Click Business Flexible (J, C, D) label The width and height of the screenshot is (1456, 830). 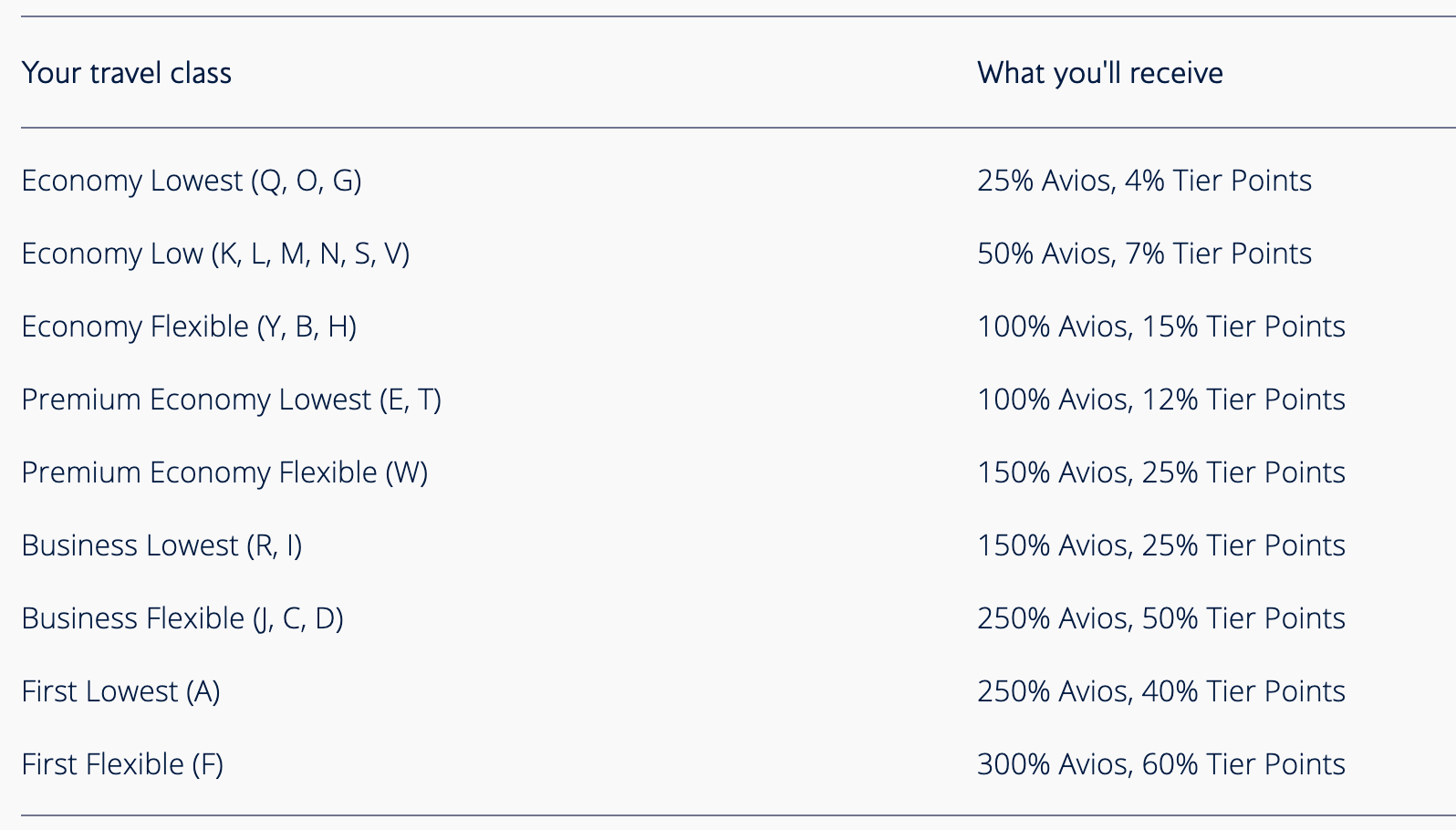point(182,618)
